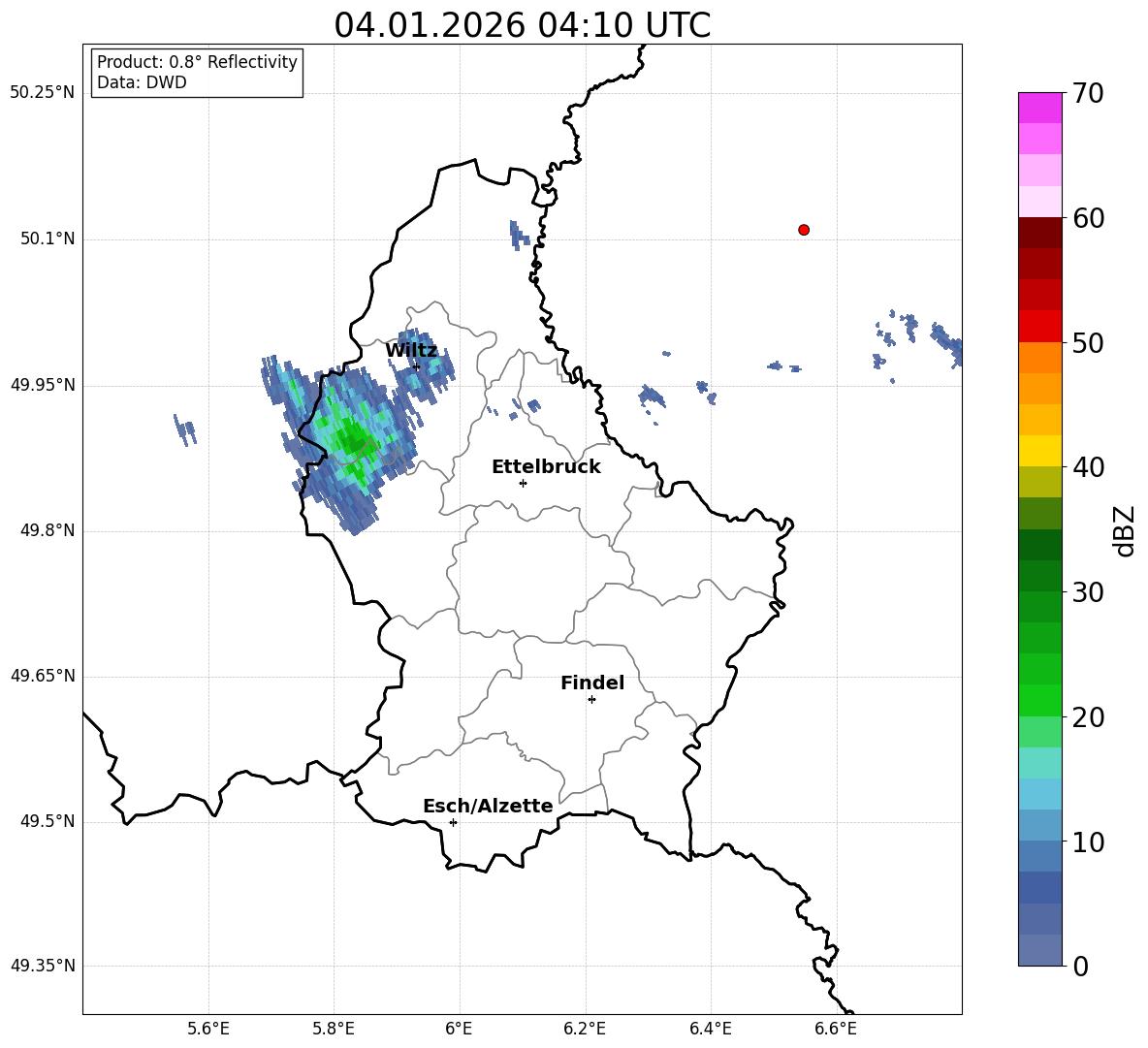This screenshot has height=1048, width=1148.
Task: Click the dBZ colorbar label
Action: [x=1126, y=530]
